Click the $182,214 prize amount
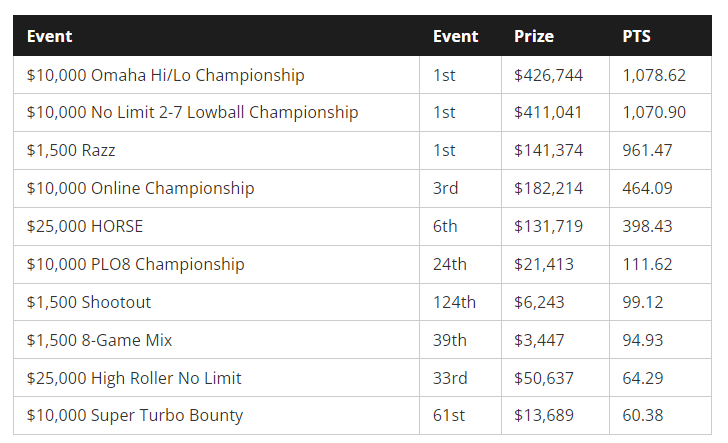This screenshot has width=728, height=443. [x=548, y=189]
